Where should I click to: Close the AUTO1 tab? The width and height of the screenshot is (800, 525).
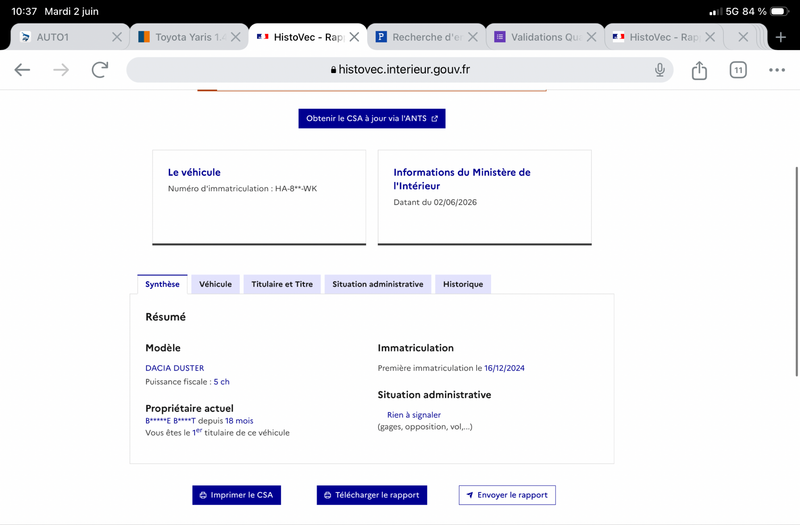pyautogui.click(x=117, y=37)
